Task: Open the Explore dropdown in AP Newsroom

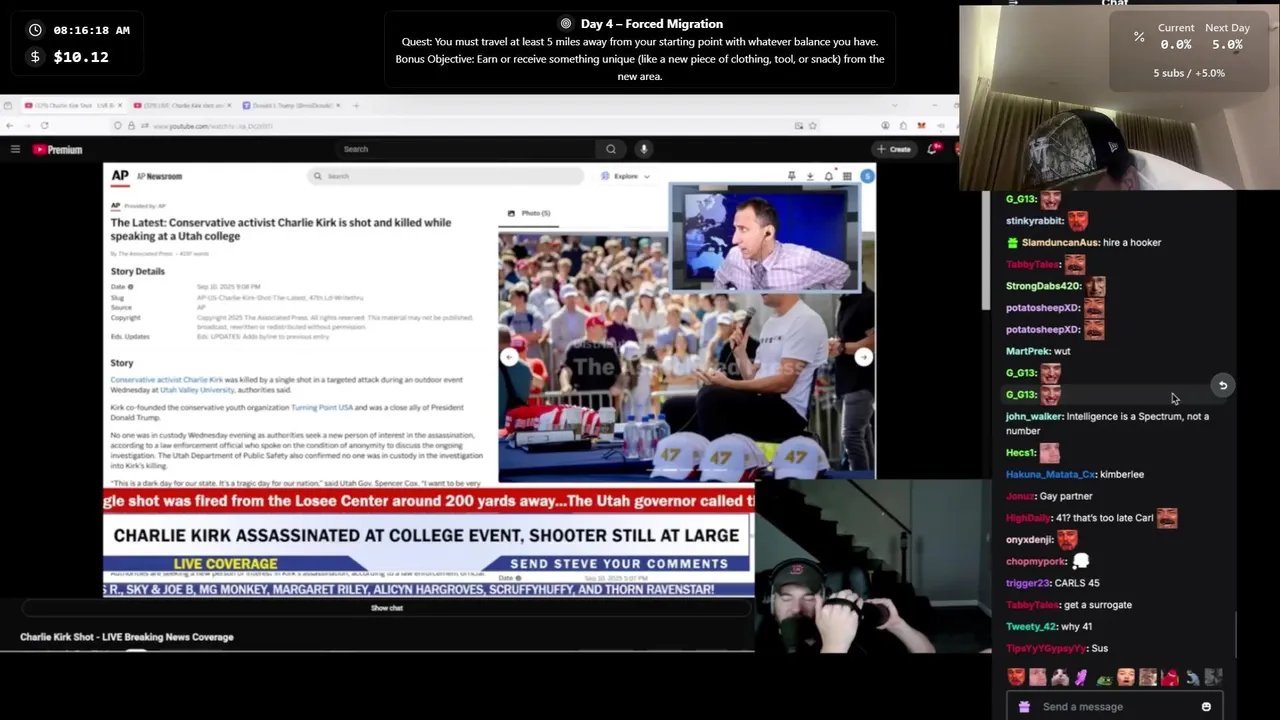Action: tap(625, 176)
